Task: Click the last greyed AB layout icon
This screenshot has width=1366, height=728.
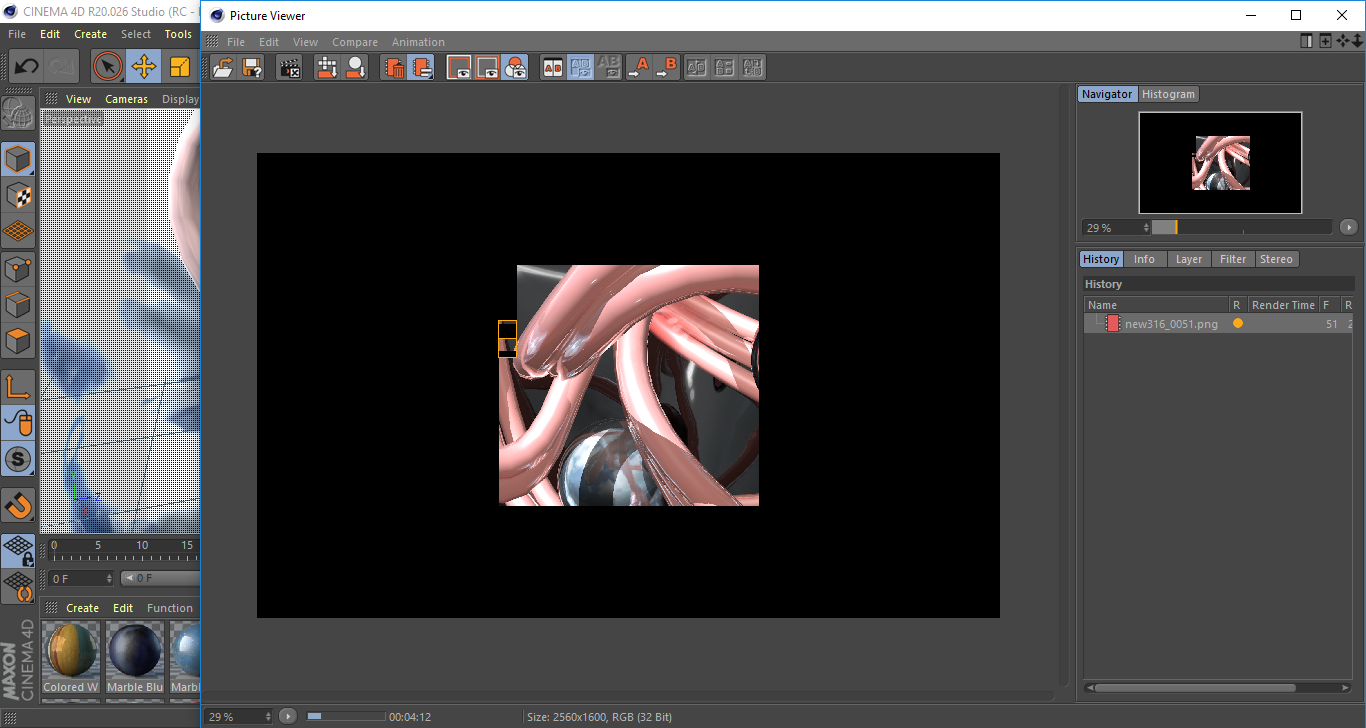Action: point(753,67)
